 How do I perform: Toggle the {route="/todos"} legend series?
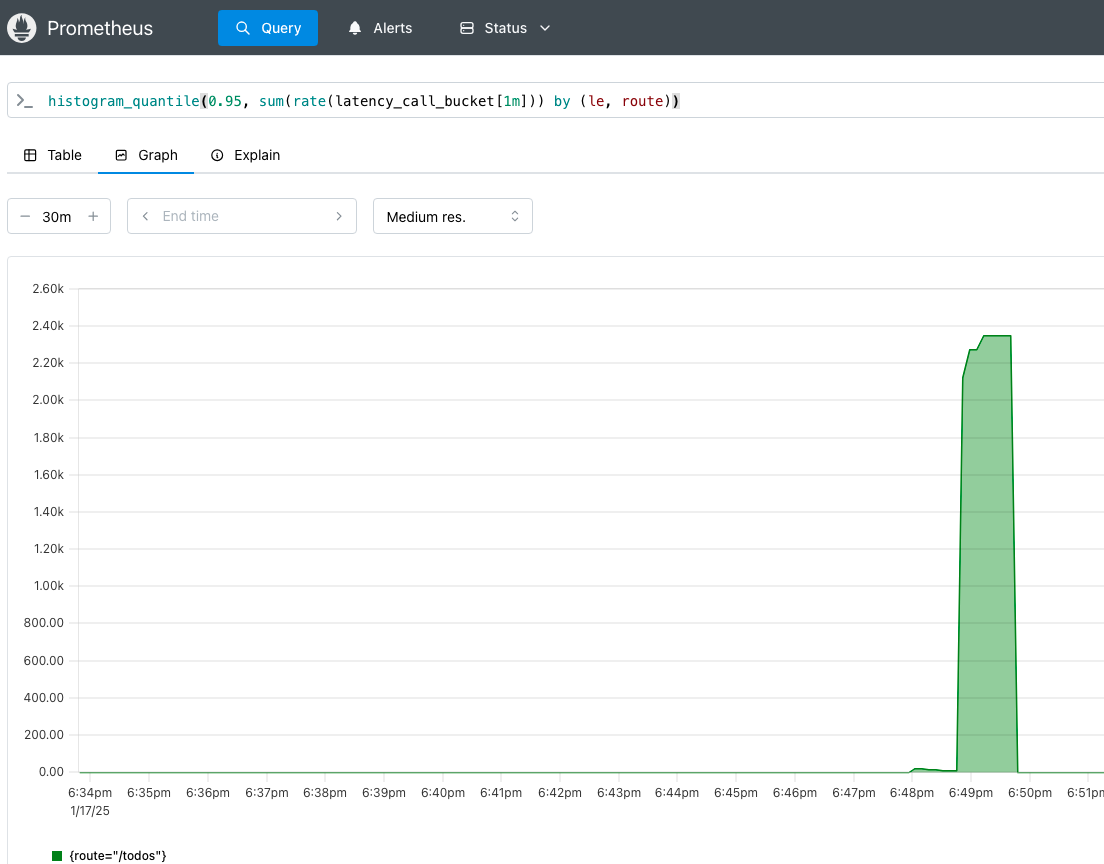point(117,855)
